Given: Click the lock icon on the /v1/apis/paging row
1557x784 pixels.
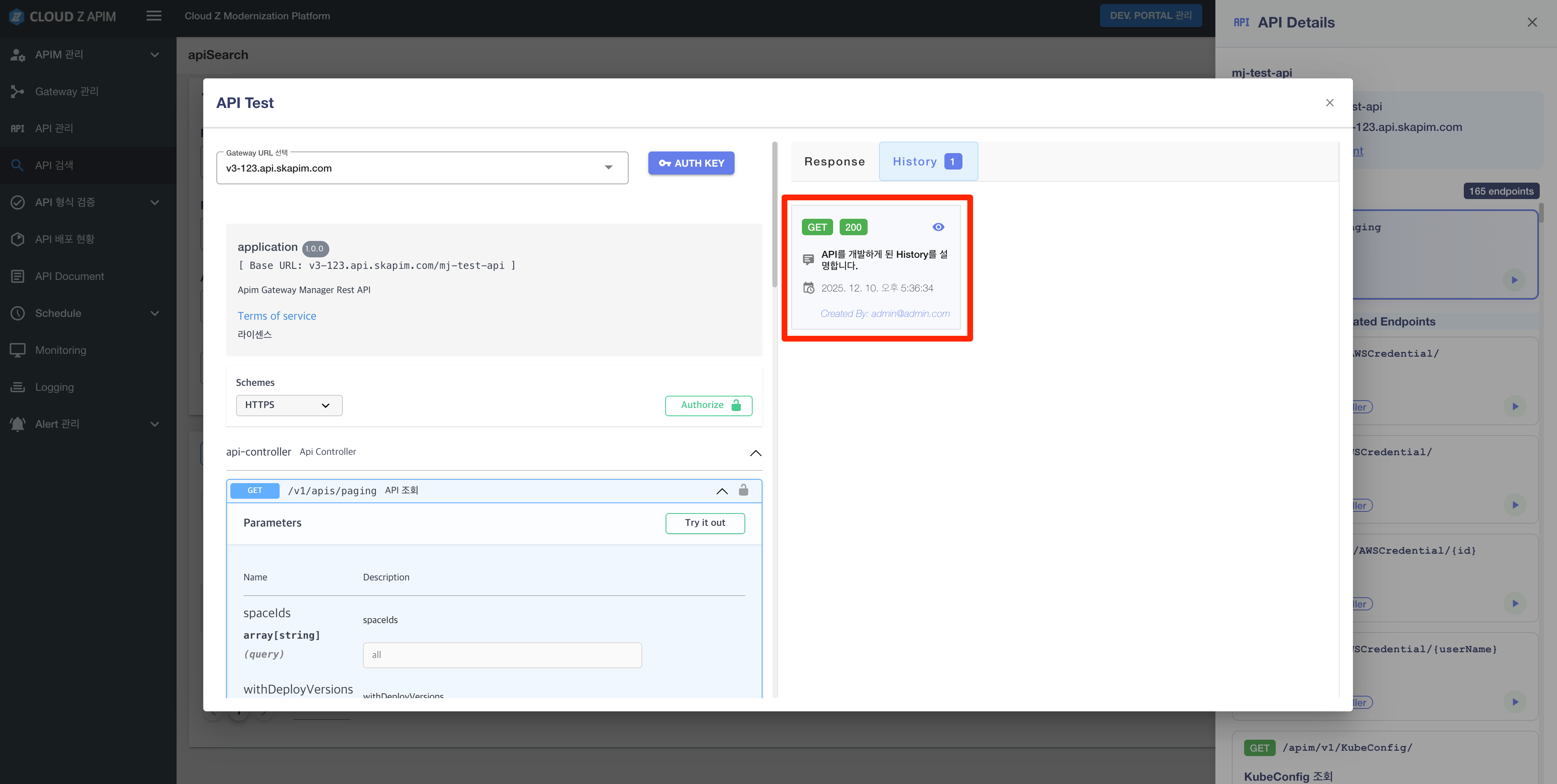Looking at the screenshot, I should (x=744, y=490).
